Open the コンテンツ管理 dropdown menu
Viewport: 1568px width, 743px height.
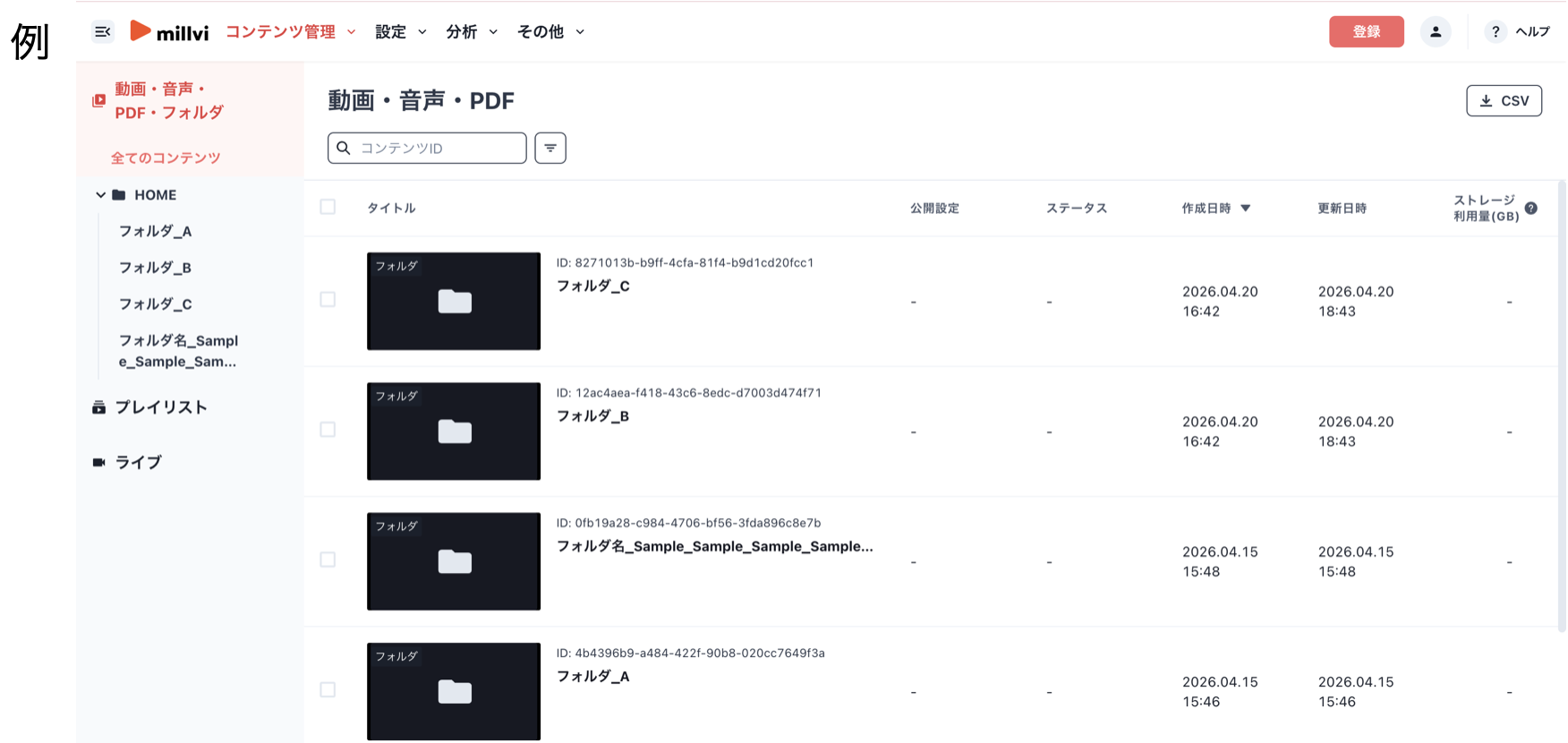(290, 31)
